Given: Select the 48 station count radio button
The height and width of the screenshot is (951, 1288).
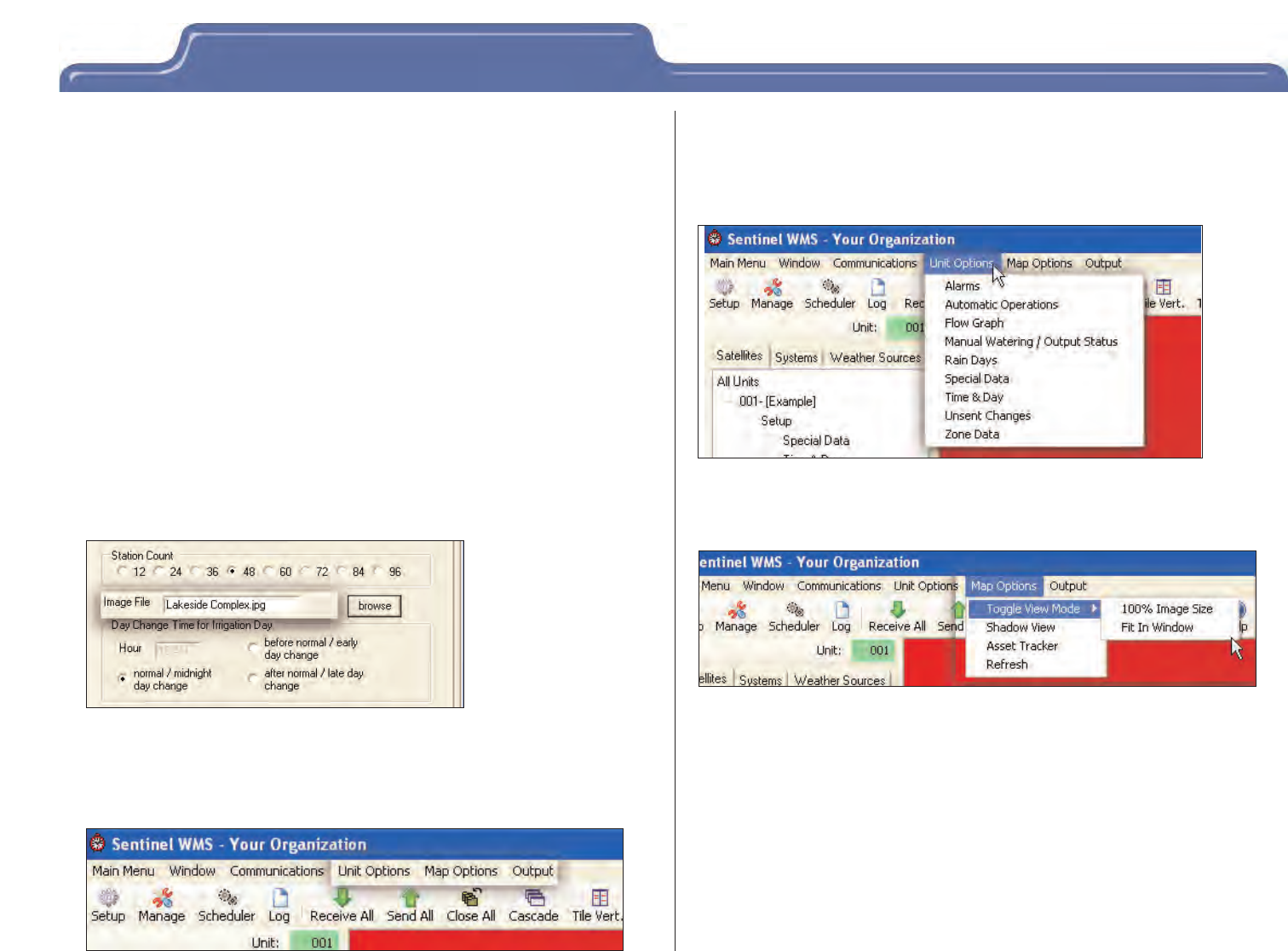Looking at the screenshot, I should (232, 571).
